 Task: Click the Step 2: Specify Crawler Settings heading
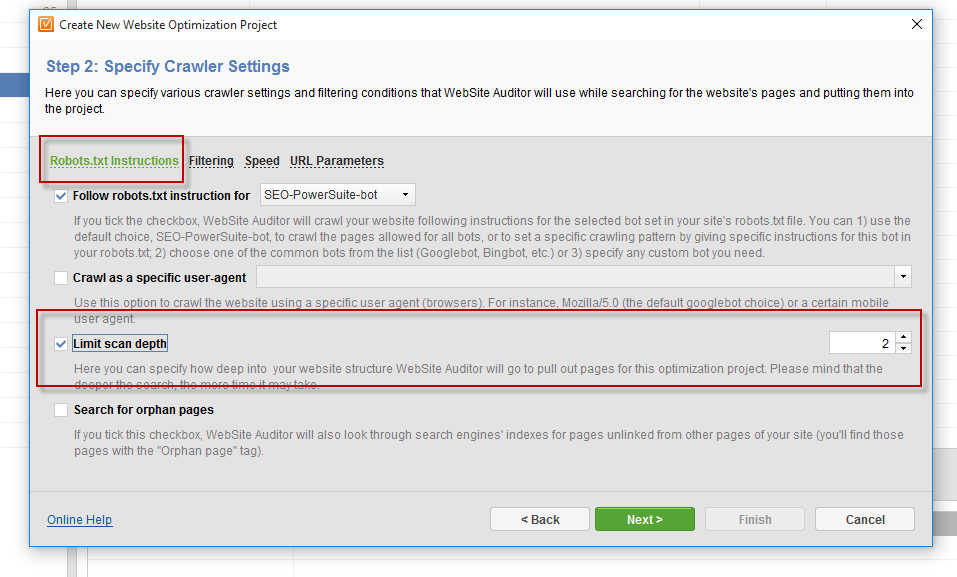click(168, 66)
